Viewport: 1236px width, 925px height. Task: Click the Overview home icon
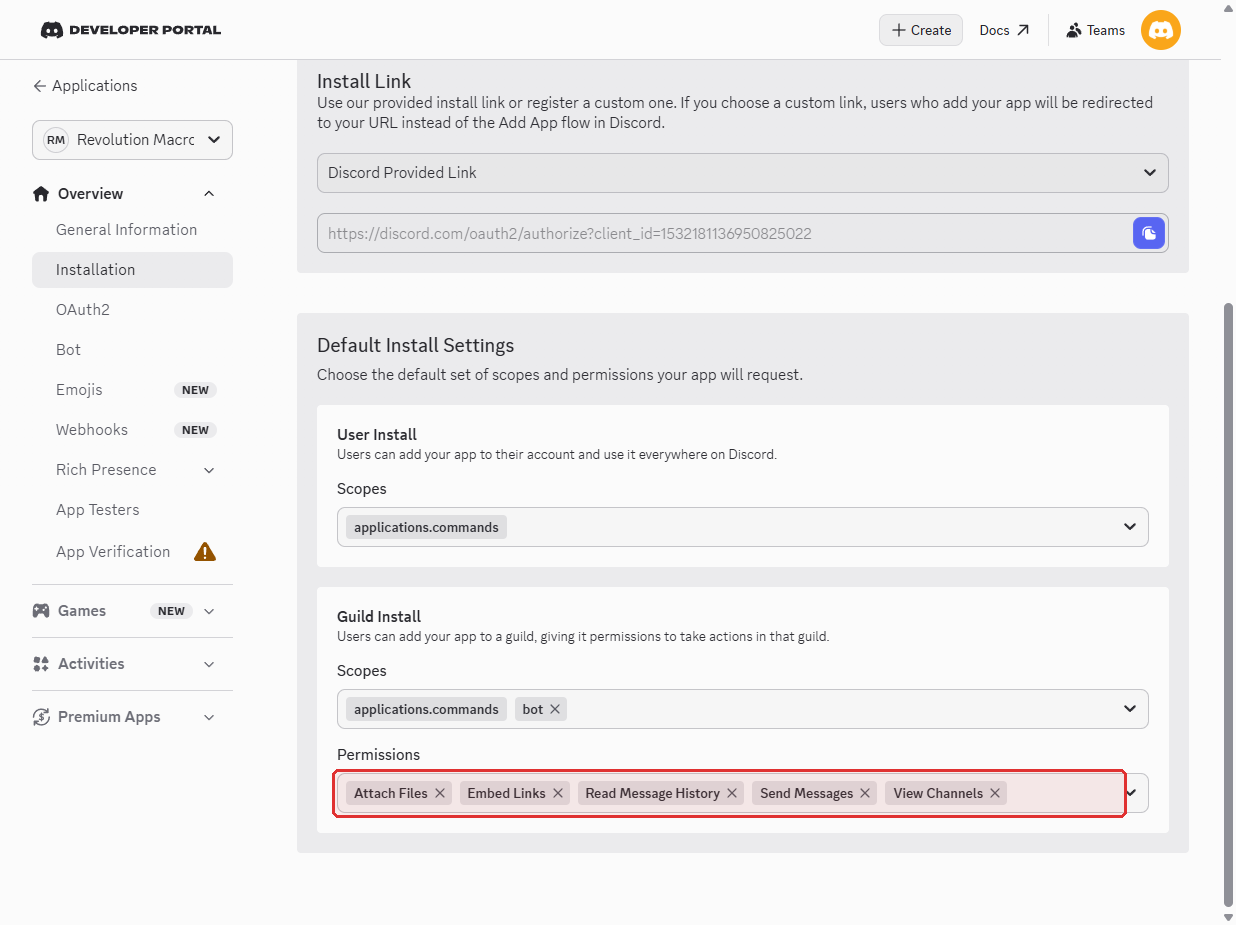tap(41, 193)
